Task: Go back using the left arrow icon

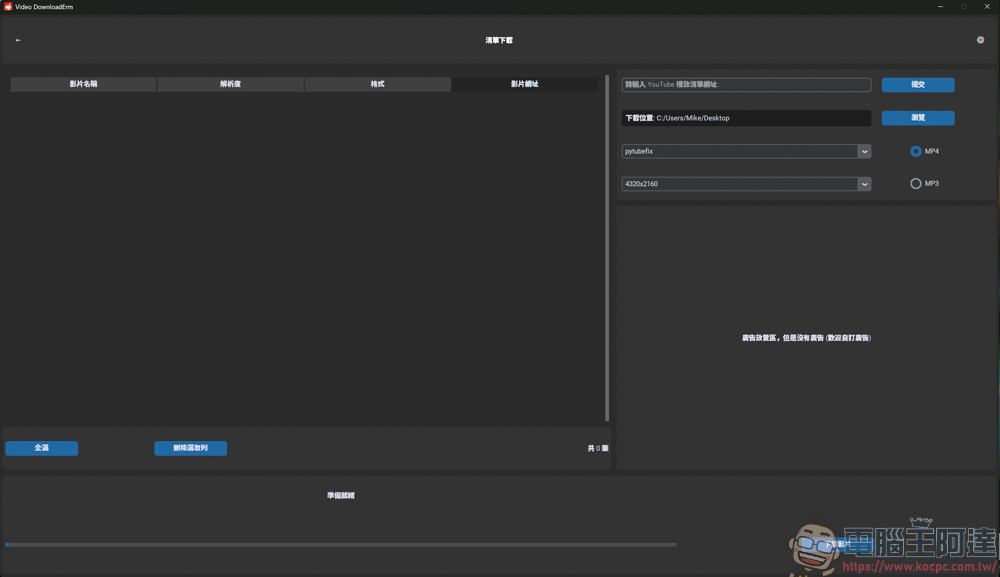Action: pos(18,40)
